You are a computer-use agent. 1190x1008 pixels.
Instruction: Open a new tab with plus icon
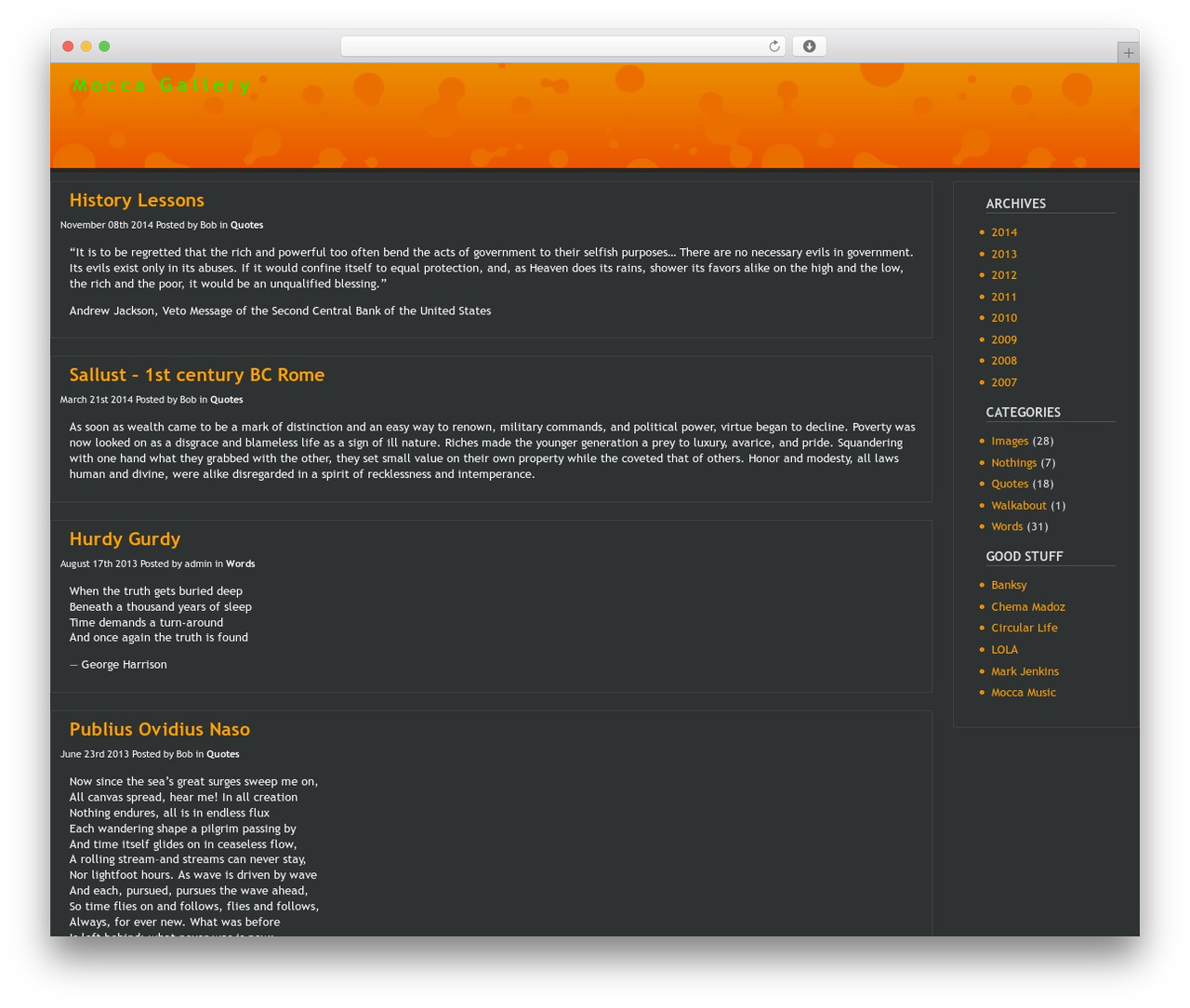click(1128, 53)
